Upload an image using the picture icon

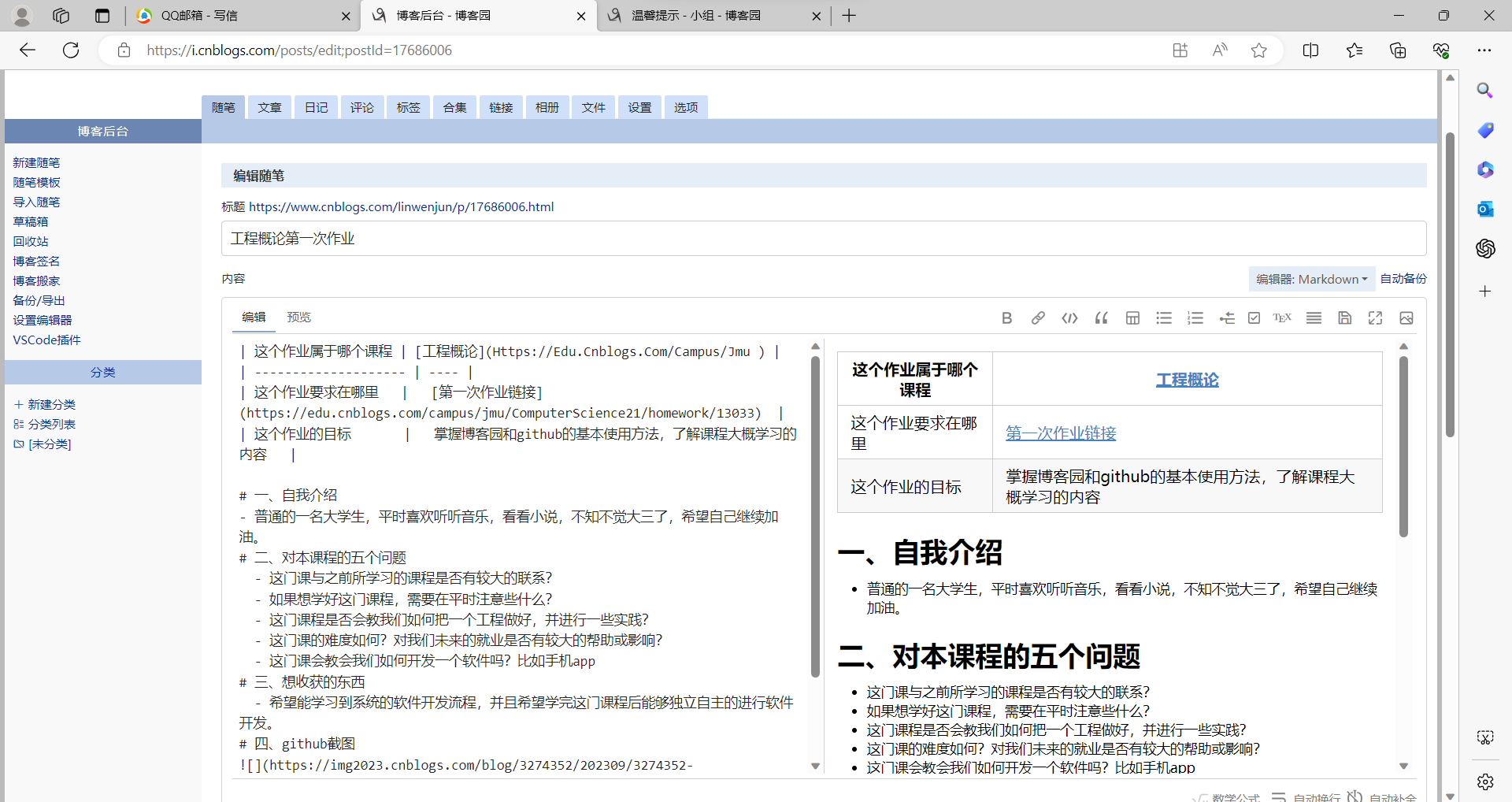pyautogui.click(x=1406, y=317)
